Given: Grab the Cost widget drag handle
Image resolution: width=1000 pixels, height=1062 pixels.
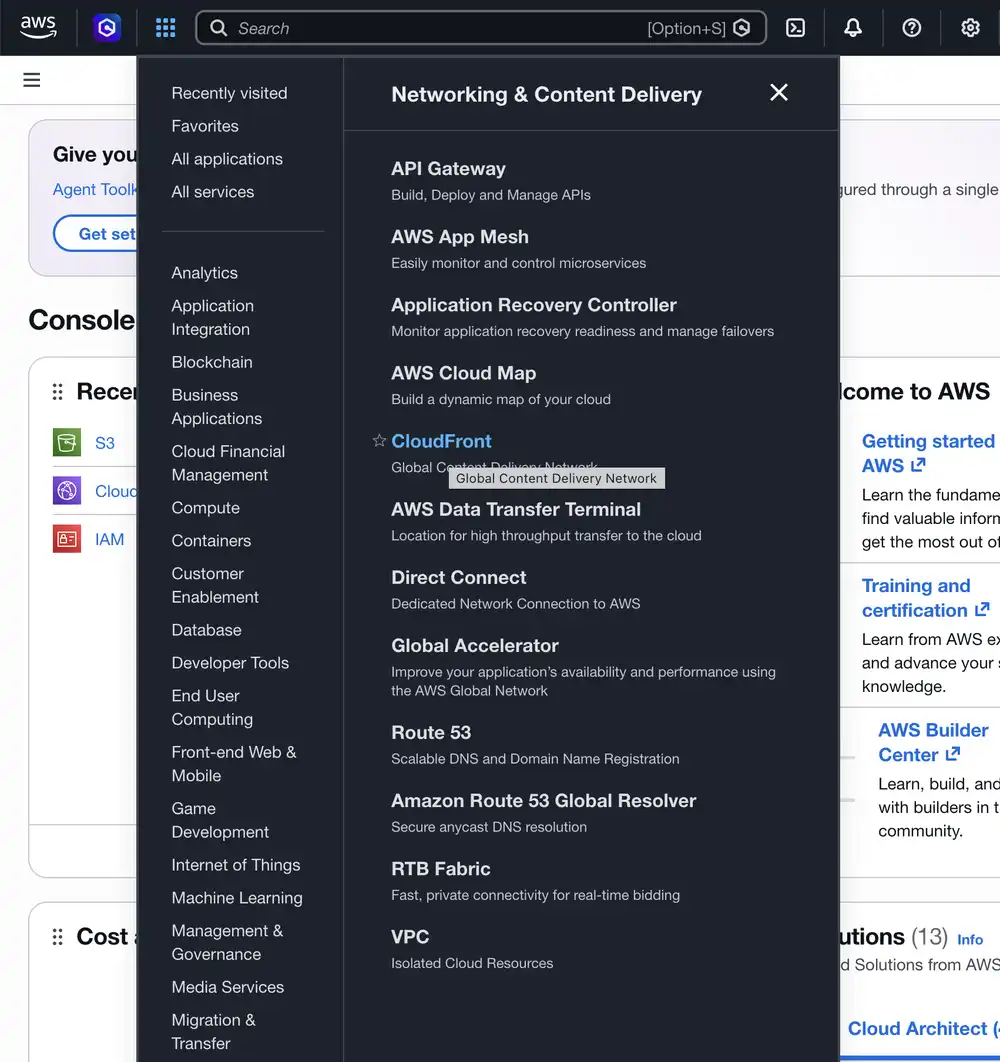Looking at the screenshot, I should [x=58, y=937].
